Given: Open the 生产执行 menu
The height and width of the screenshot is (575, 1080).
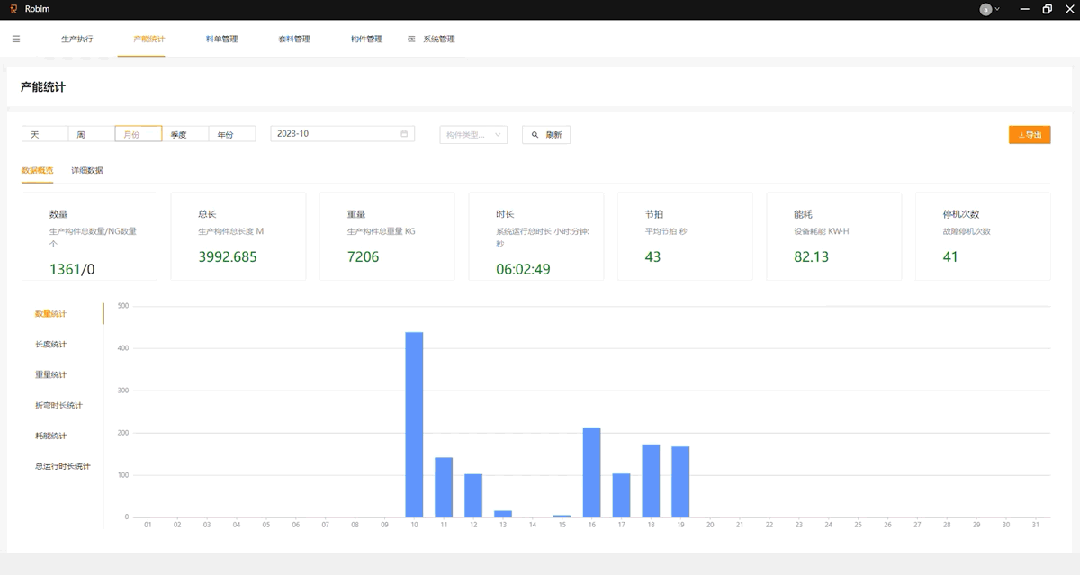Looking at the screenshot, I should click(x=77, y=39).
